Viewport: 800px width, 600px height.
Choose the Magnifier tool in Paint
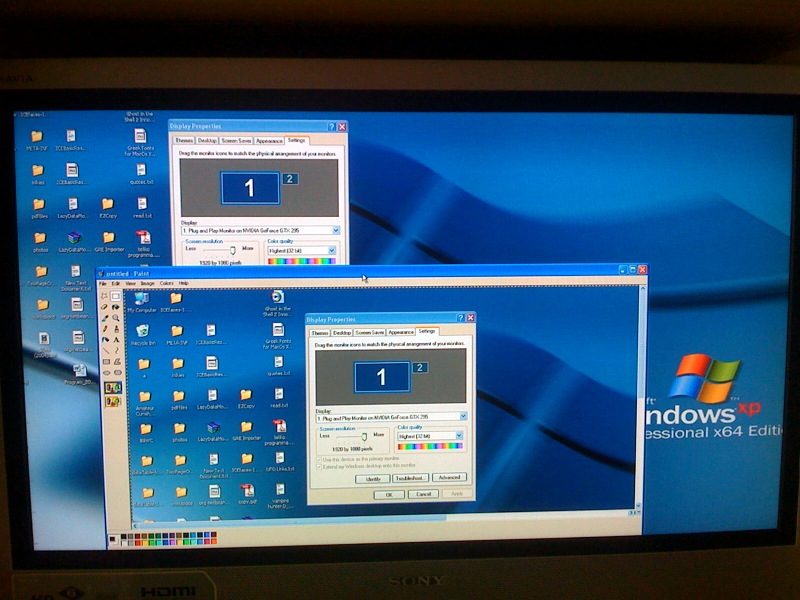click(x=116, y=318)
